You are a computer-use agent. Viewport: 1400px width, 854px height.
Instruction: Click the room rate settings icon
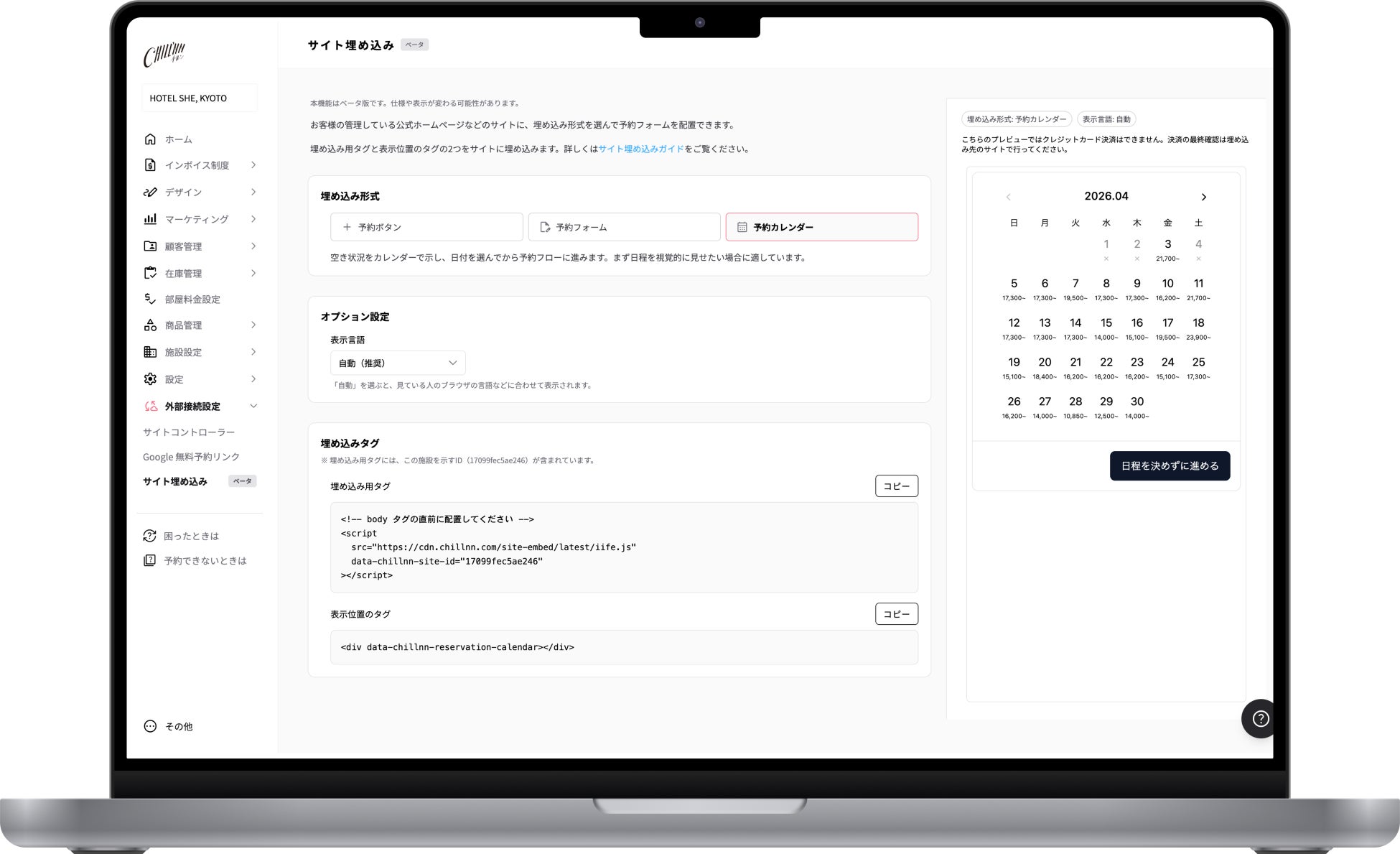click(x=150, y=299)
